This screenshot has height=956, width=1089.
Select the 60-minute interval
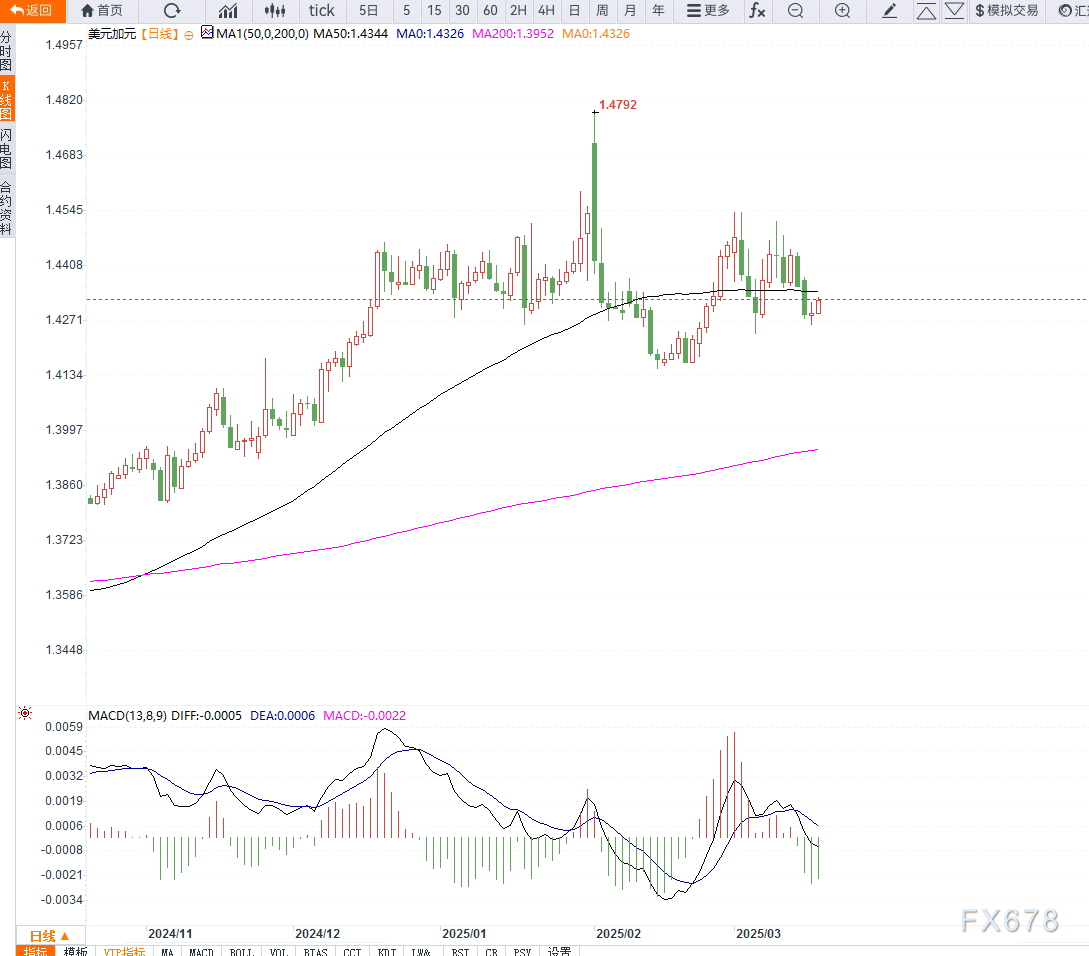(490, 10)
